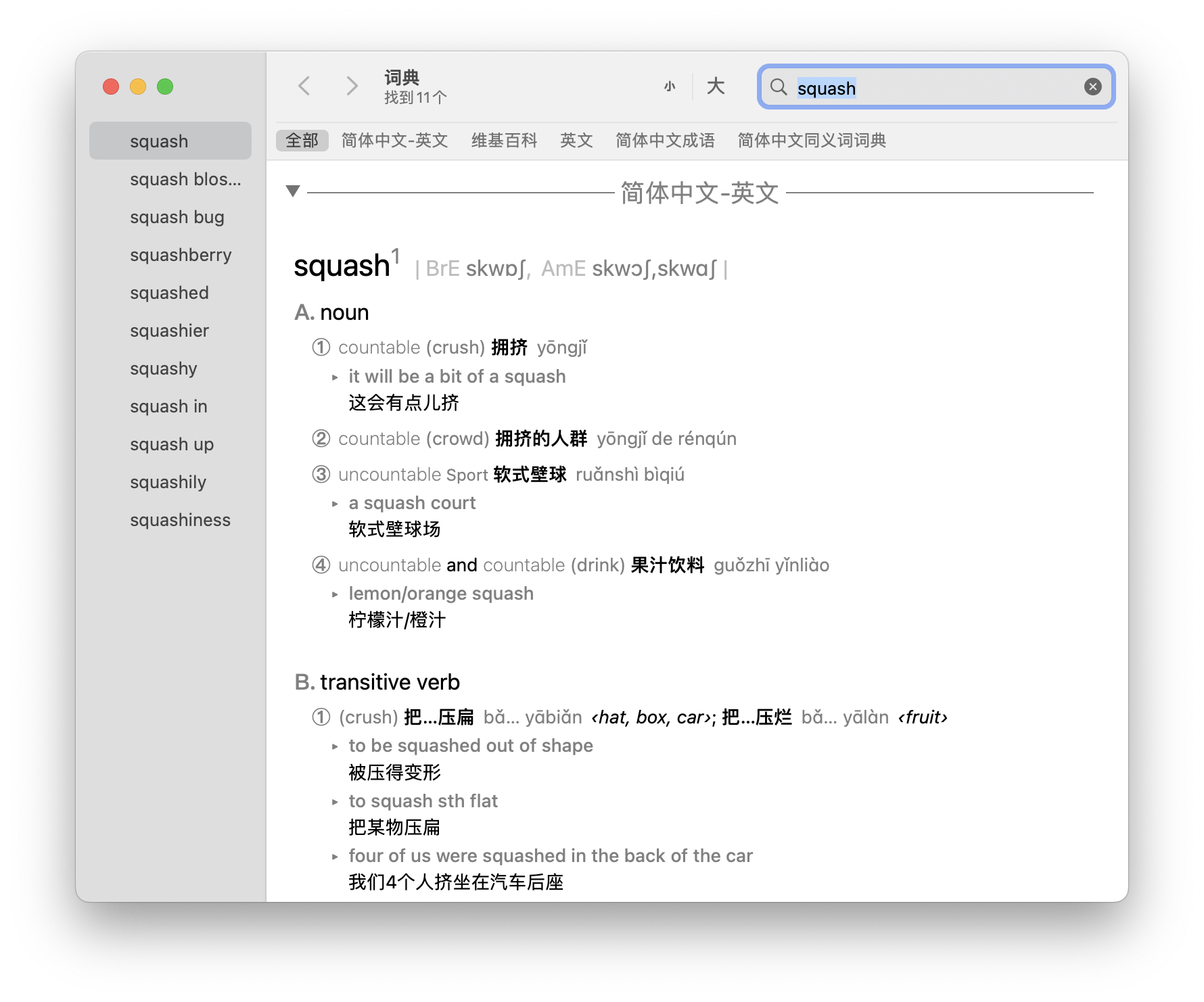Select squash bug entry
This screenshot has height=1002, width=1204.
[170, 217]
